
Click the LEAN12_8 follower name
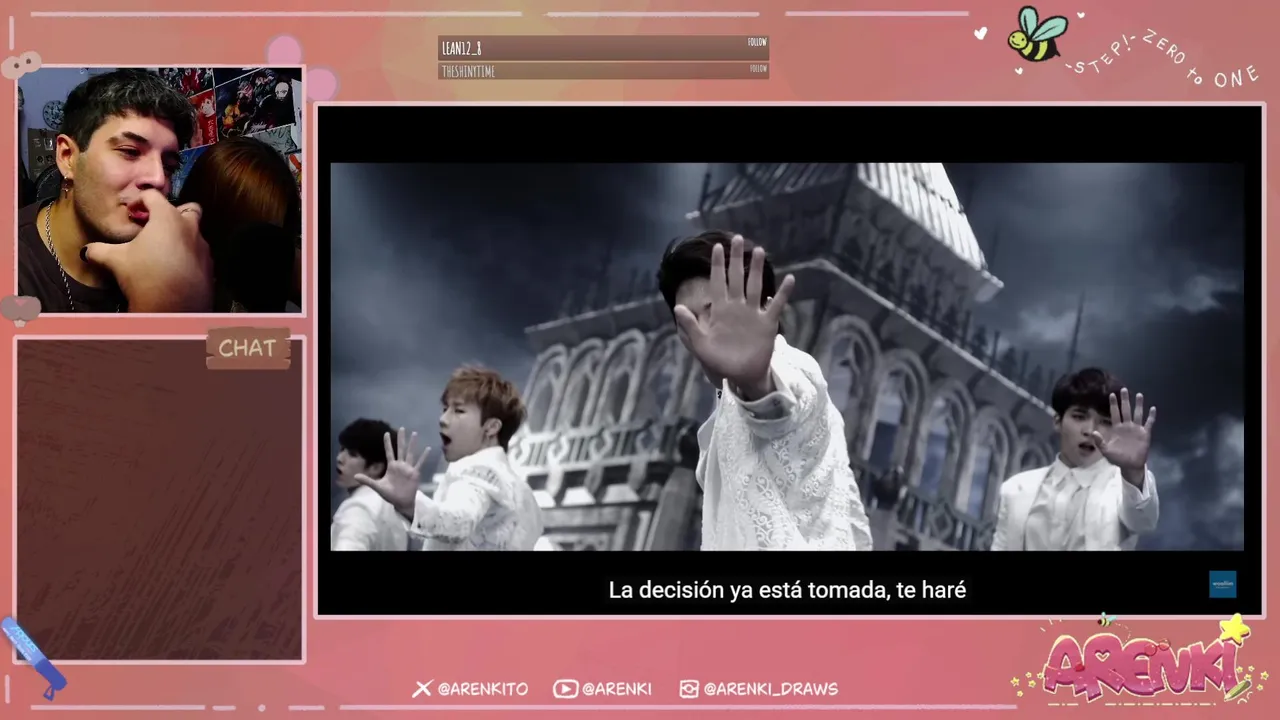pyautogui.click(x=462, y=48)
